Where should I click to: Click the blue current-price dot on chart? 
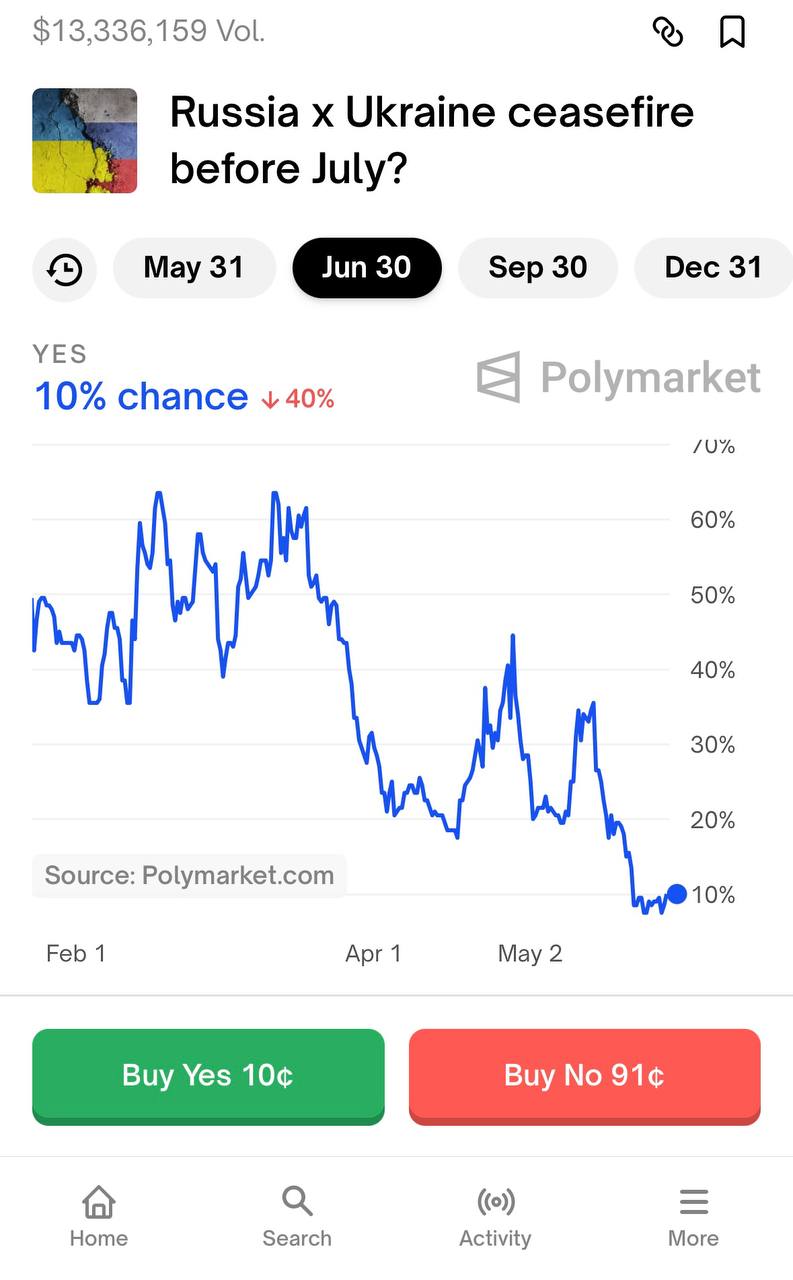[x=677, y=894]
